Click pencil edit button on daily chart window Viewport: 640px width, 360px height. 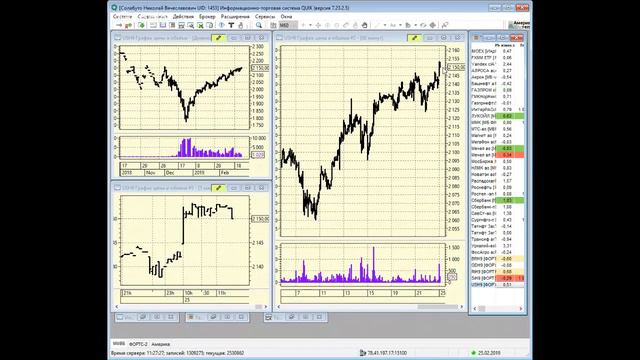click(x=219, y=38)
